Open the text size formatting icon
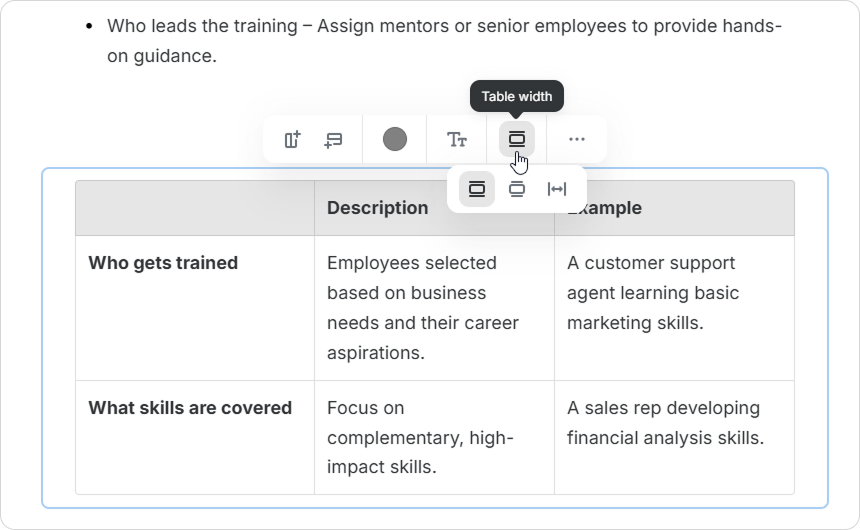 pos(457,140)
